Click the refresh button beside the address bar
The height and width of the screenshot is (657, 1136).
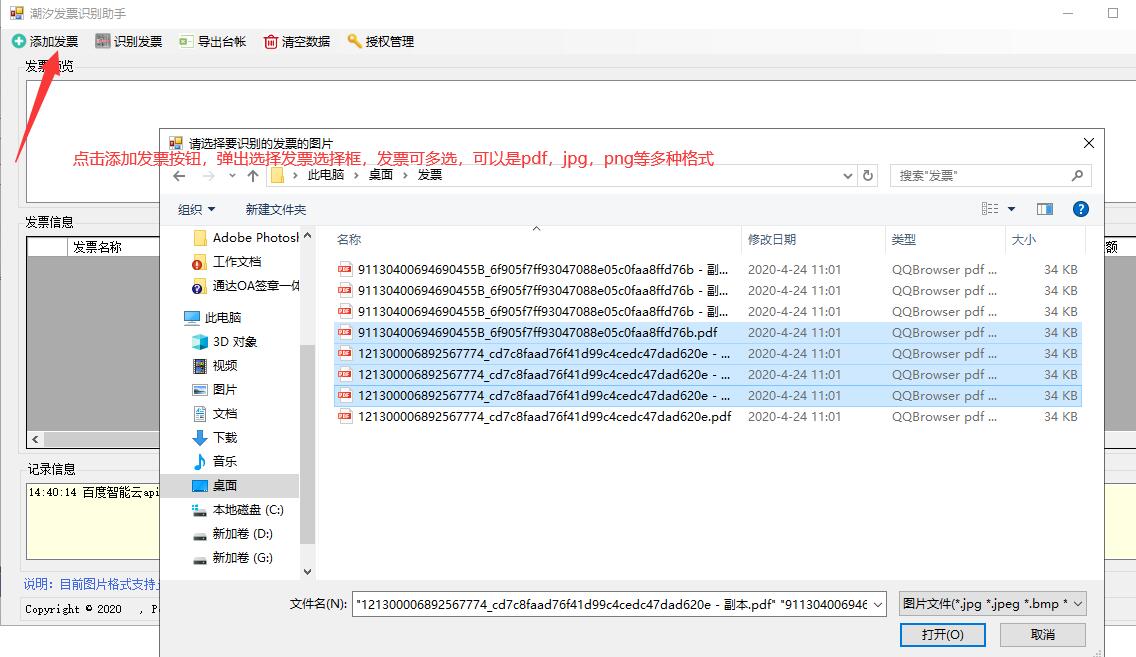(x=868, y=175)
